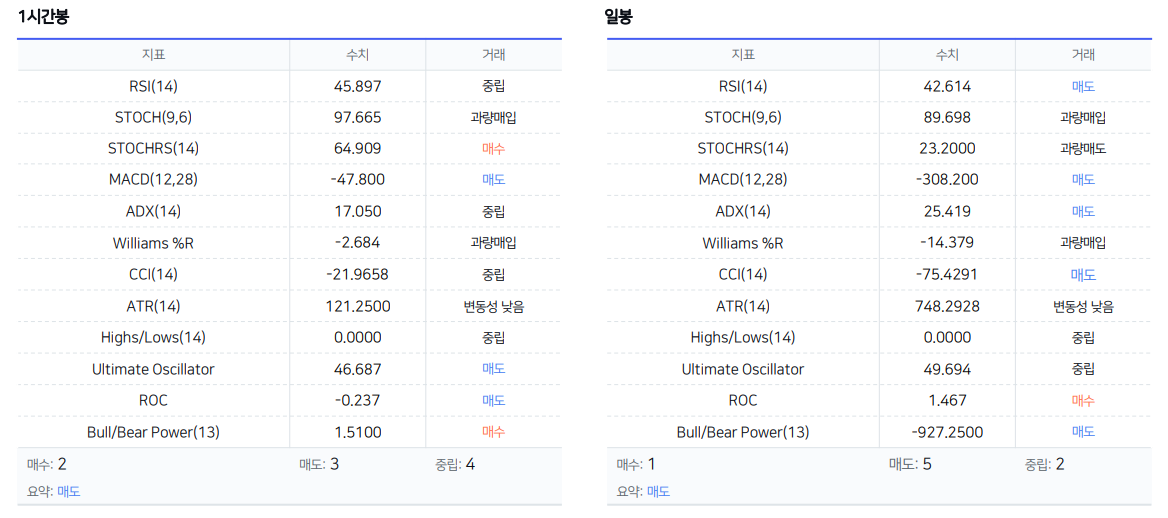Select value -21.9658 in 1시간봉 table
1168x518 pixels.
(x=358, y=274)
